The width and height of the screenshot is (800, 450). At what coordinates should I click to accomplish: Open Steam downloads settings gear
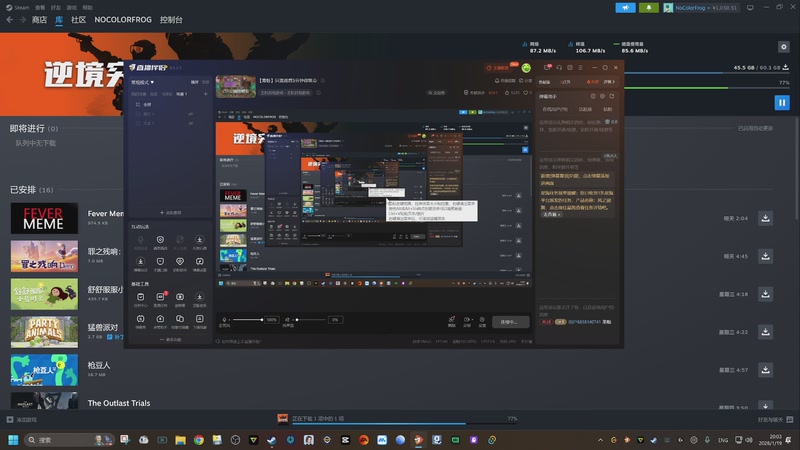tap(784, 47)
